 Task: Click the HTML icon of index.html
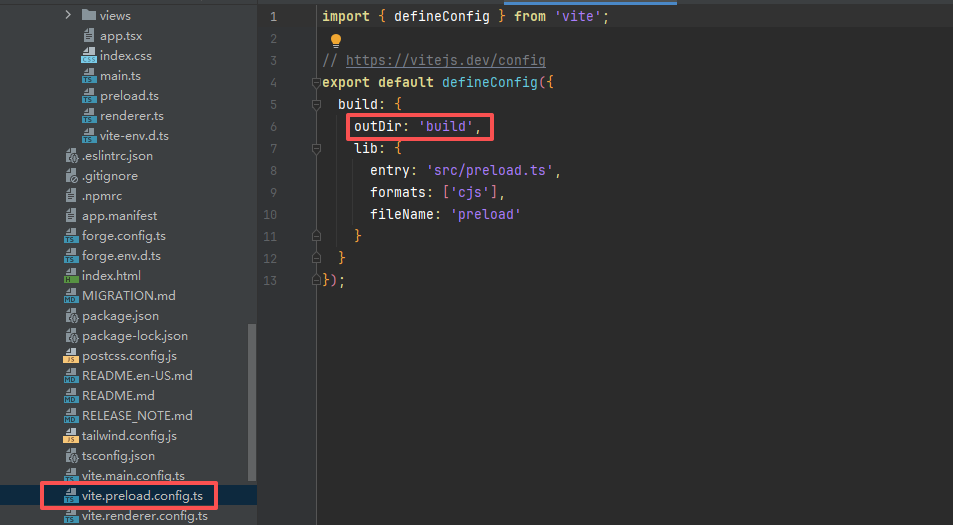tap(71, 276)
